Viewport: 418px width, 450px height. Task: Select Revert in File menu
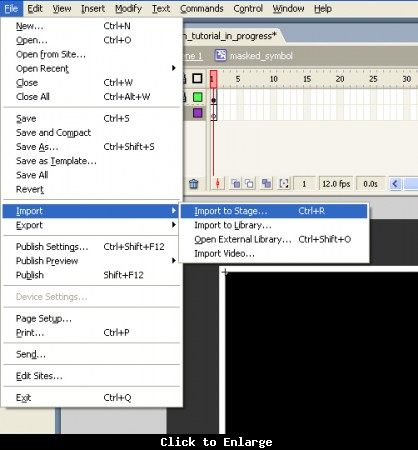click(x=91, y=189)
